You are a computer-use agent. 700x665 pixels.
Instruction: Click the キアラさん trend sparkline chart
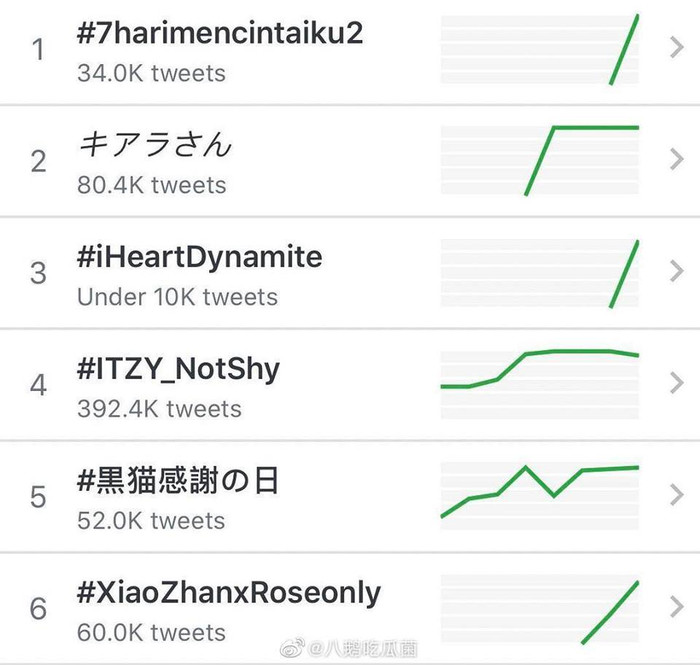tap(540, 160)
